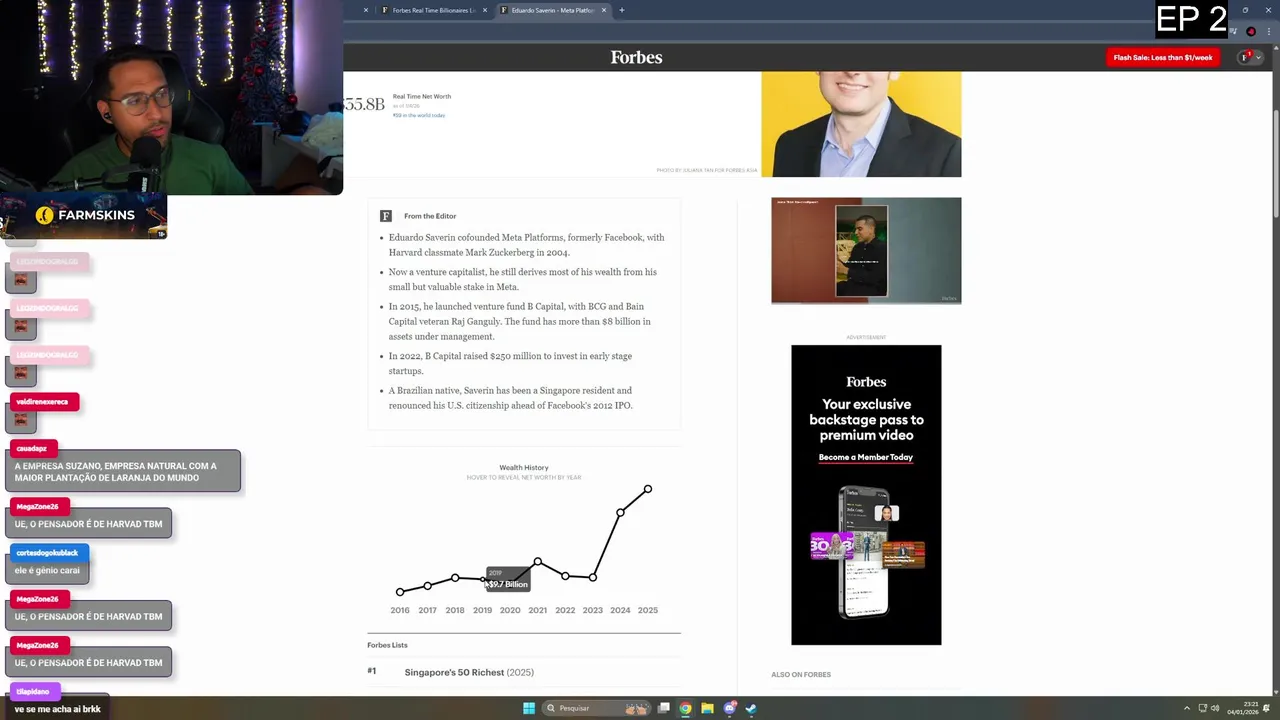Click the Forbes premium video advertisement
This screenshot has width=1280, height=720.
[x=866, y=495]
